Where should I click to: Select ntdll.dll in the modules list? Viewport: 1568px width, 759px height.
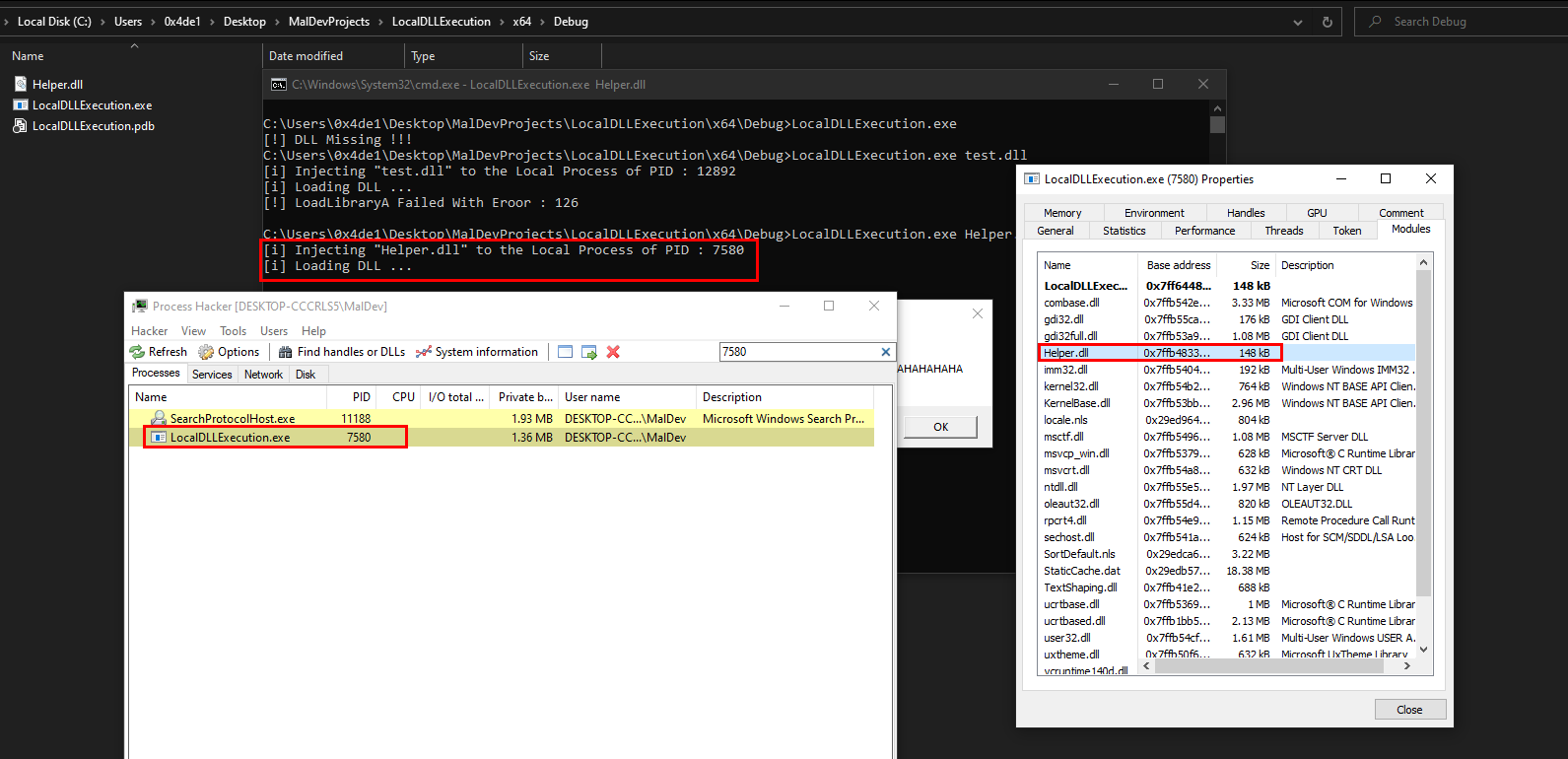1062,487
